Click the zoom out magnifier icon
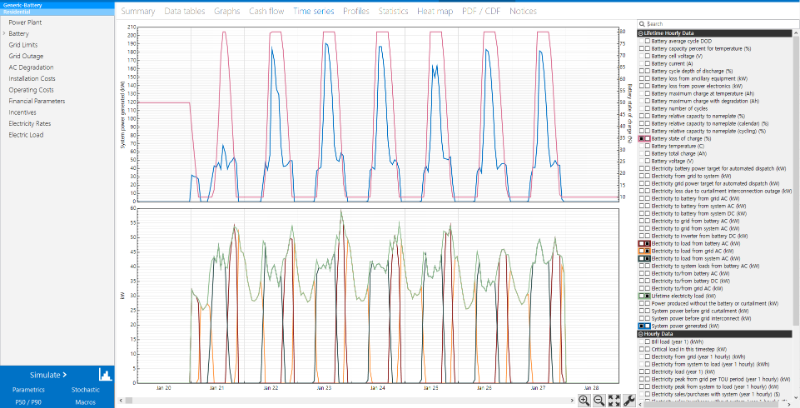800x408 pixels. (x=598, y=400)
